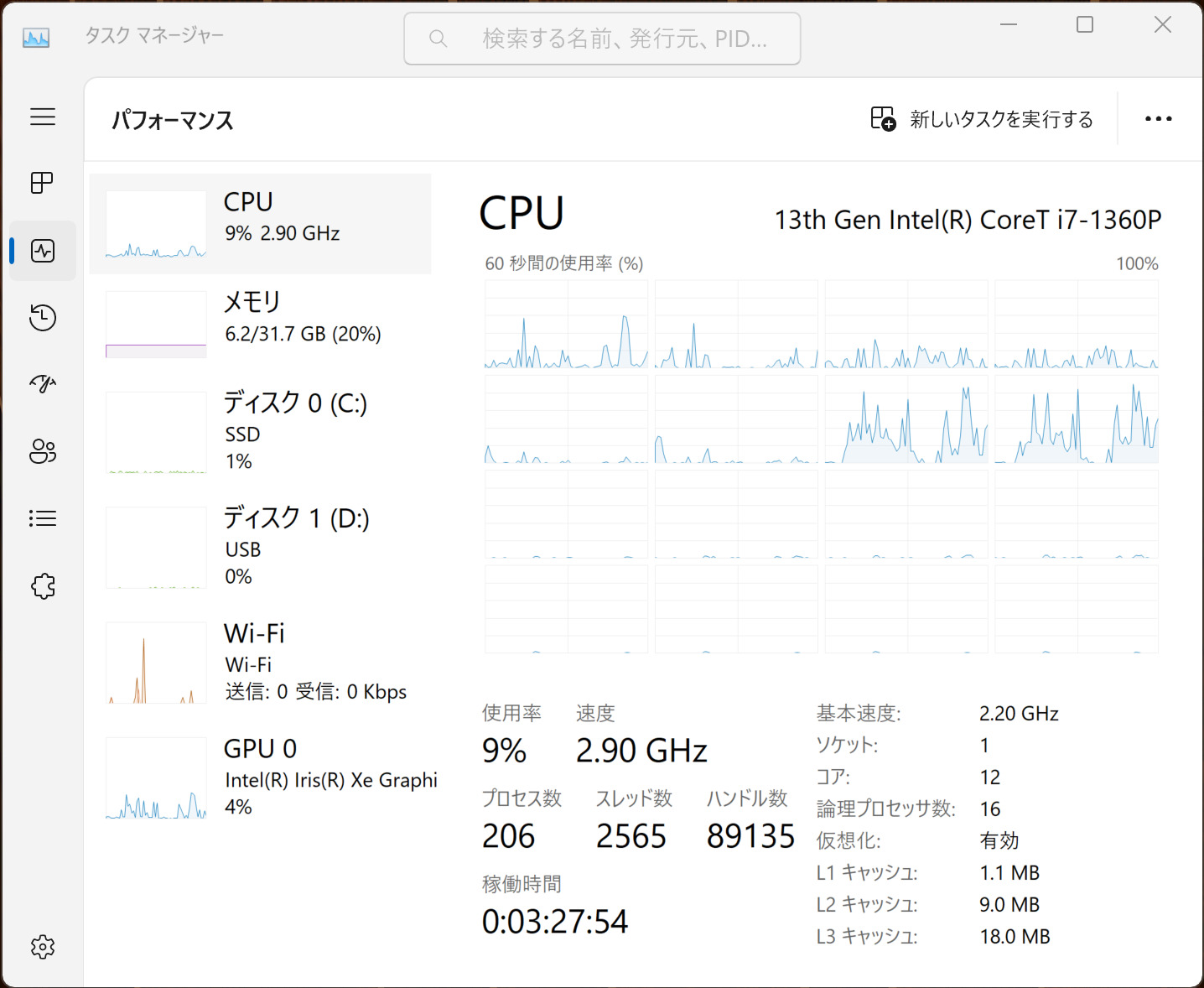Viewport: 1204px width, 988px height.
Task: Open the Users page icon
Action: click(43, 451)
